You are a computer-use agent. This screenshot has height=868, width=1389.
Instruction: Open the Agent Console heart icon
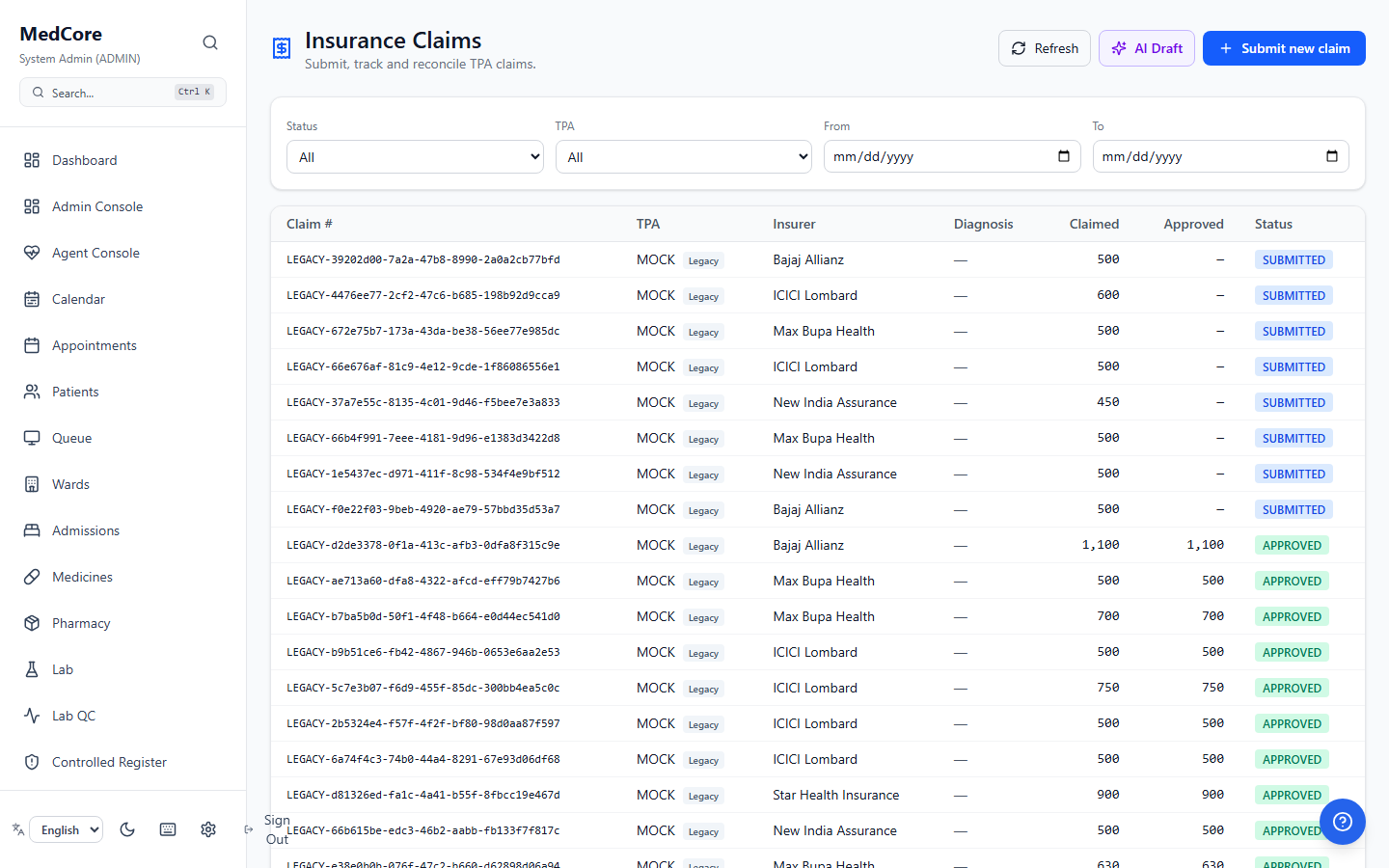point(32,253)
